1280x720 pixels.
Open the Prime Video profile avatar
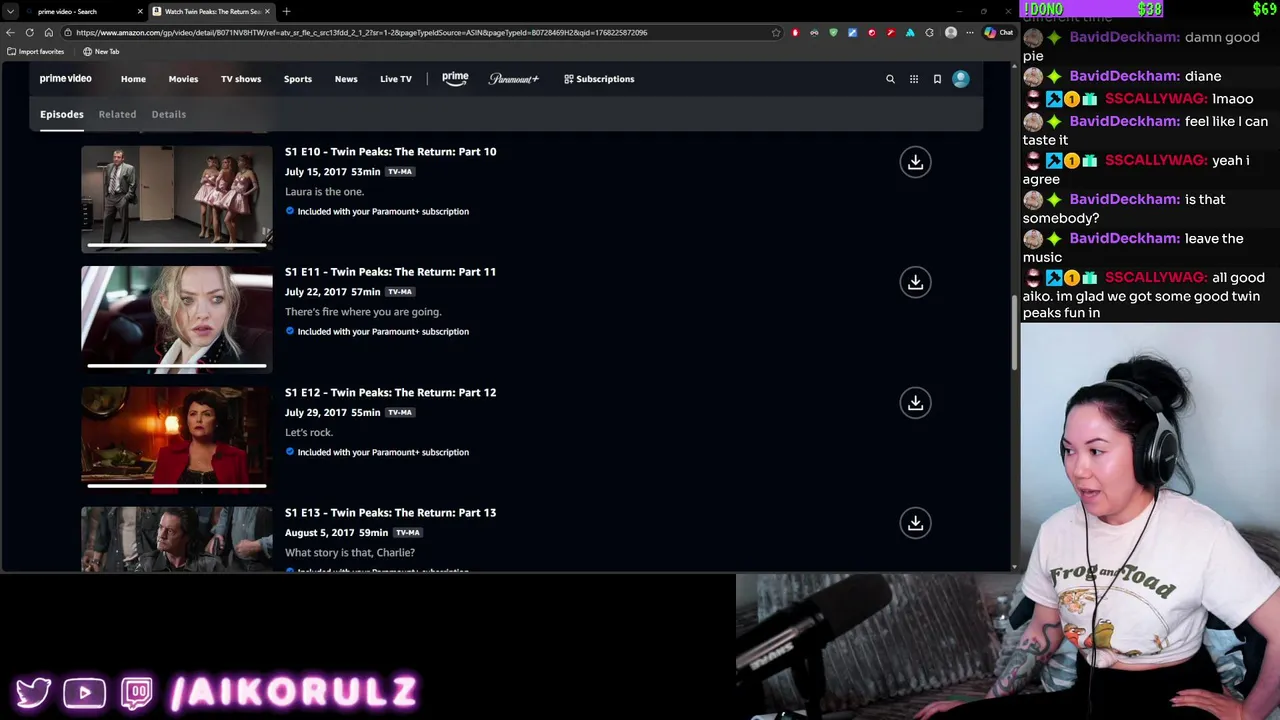click(961, 79)
